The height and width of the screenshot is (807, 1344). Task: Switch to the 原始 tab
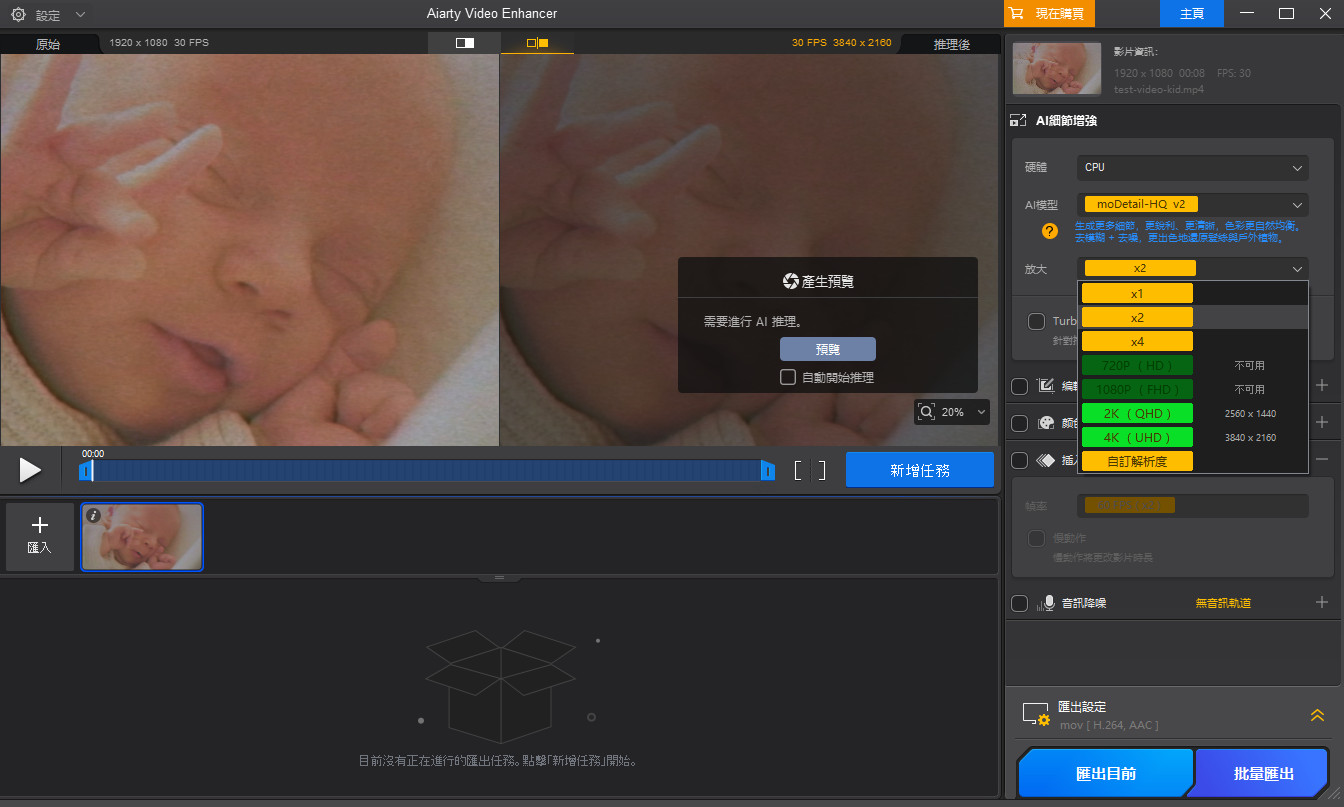click(x=48, y=44)
